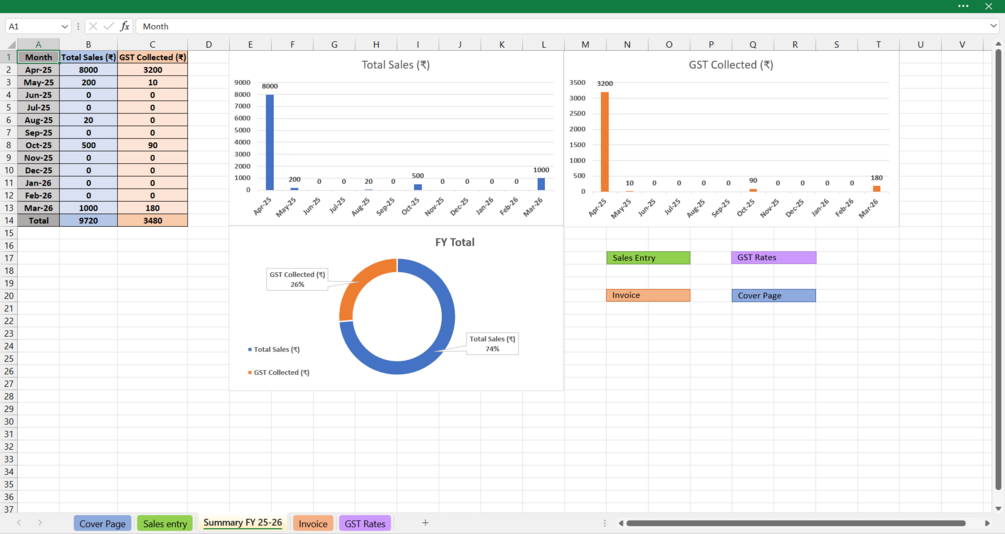Click the horizontal scrollbar right arrow
The image size is (1005, 534).
[x=988, y=523]
